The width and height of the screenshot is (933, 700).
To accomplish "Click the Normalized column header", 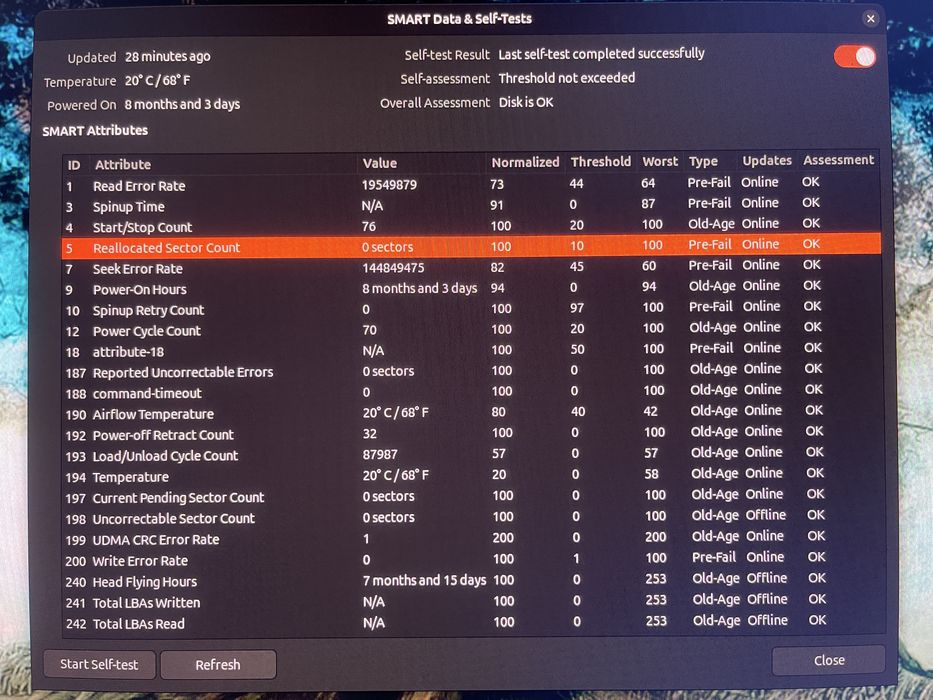I will tap(525, 162).
